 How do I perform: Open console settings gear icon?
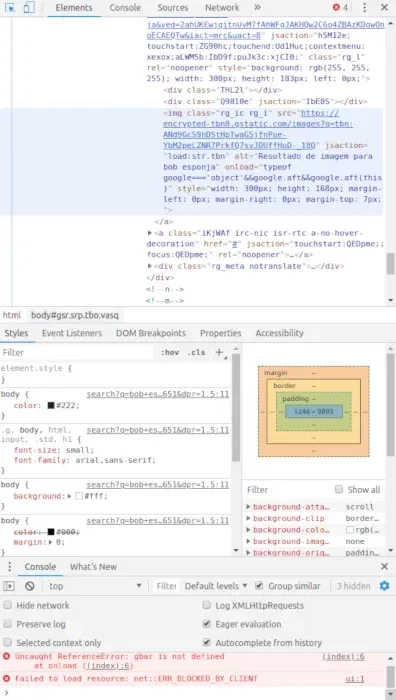[x=384, y=586]
